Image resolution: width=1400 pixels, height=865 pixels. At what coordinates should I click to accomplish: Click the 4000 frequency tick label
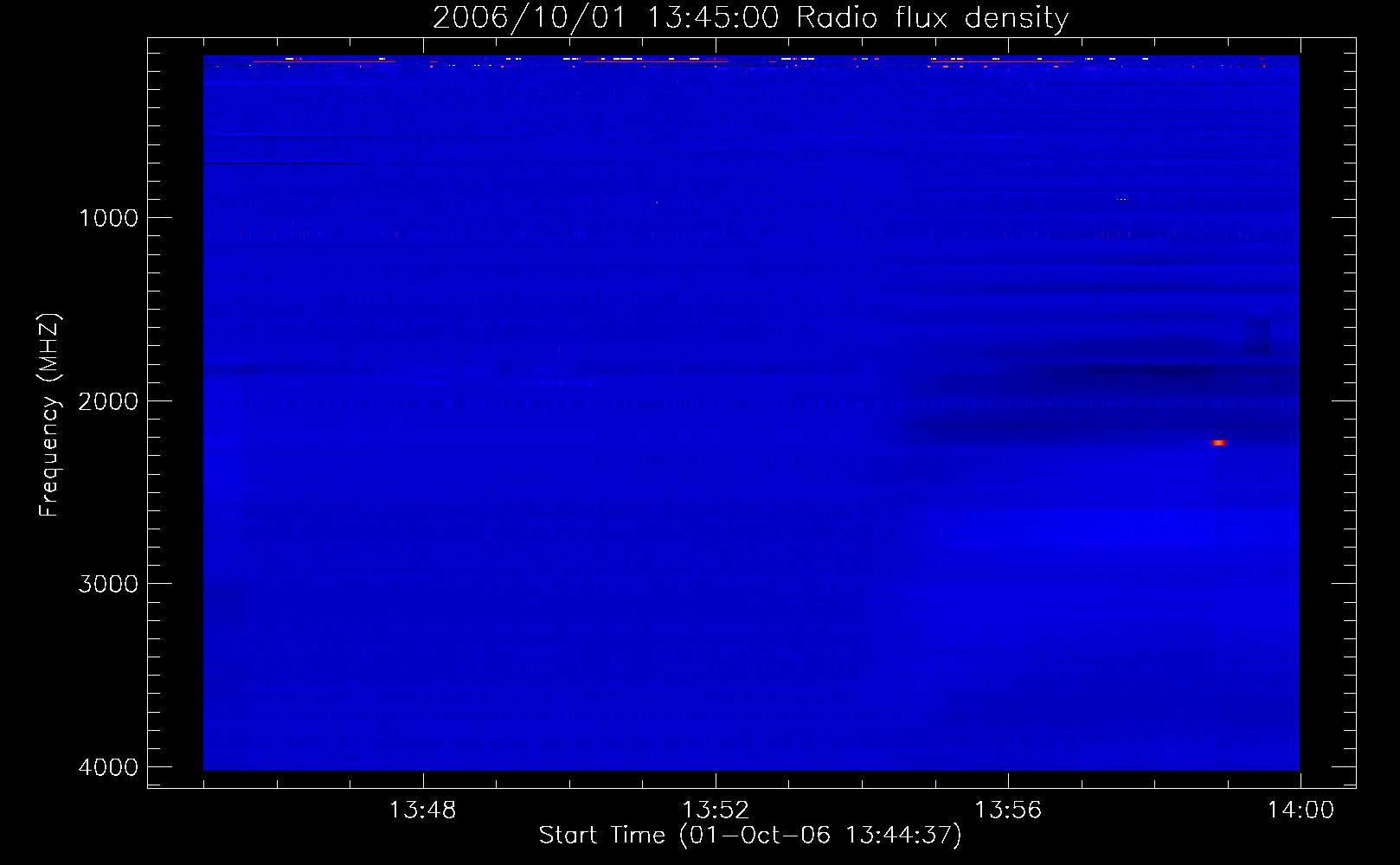point(108,767)
